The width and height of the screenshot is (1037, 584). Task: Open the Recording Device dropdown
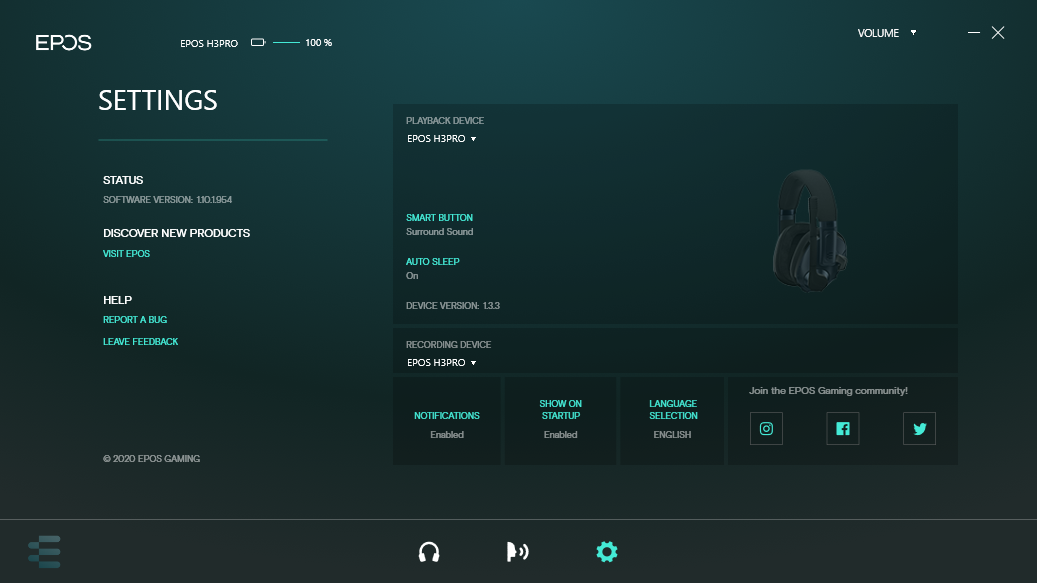pyautogui.click(x=441, y=362)
